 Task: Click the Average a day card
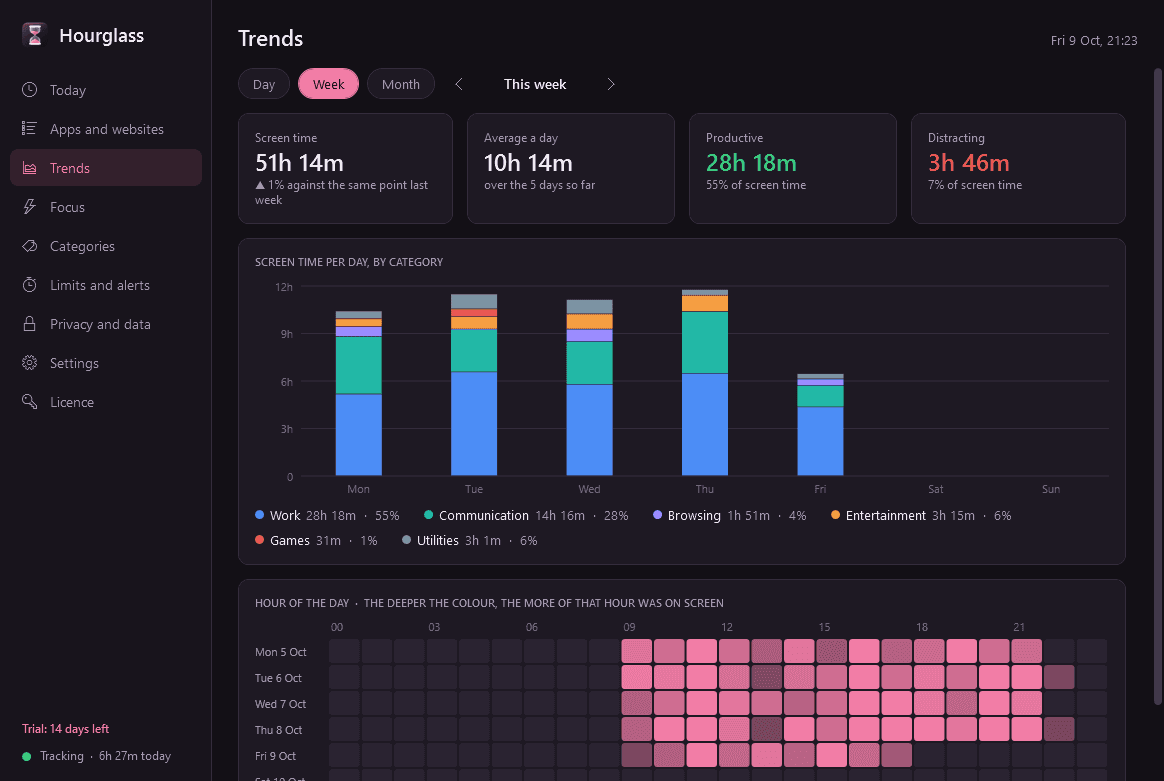tap(571, 169)
